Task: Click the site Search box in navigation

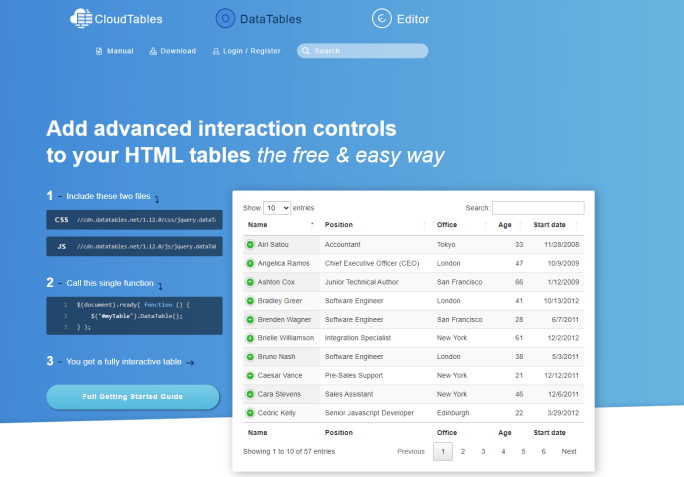Action: click(363, 51)
